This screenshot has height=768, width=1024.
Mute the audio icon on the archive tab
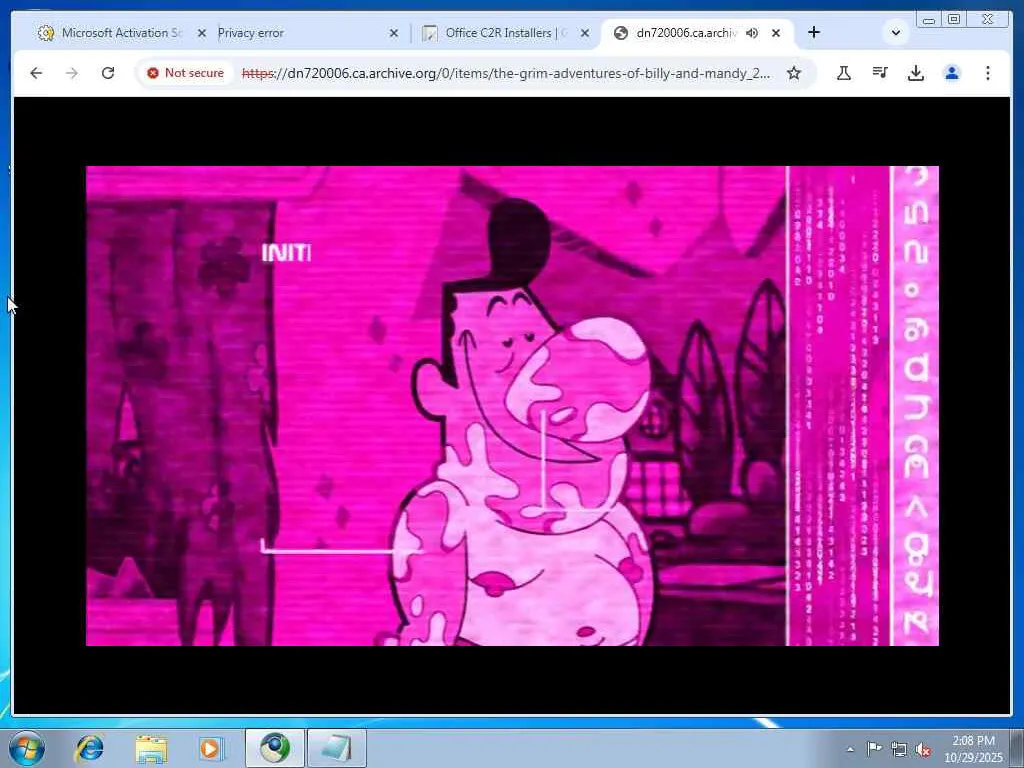(x=752, y=33)
